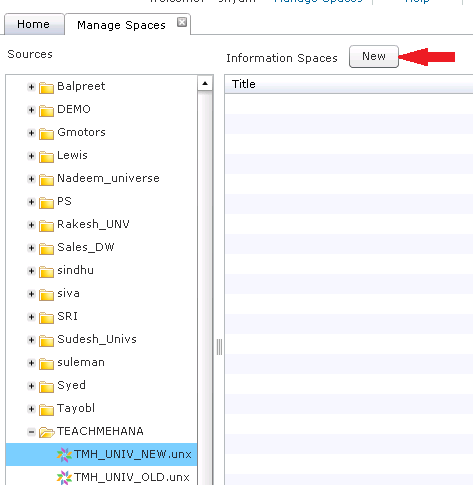Viewport: 473px width, 485px height.
Task: Click the TMH_UNIV_NEW.unx universe icon
Action: pos(64,455)
